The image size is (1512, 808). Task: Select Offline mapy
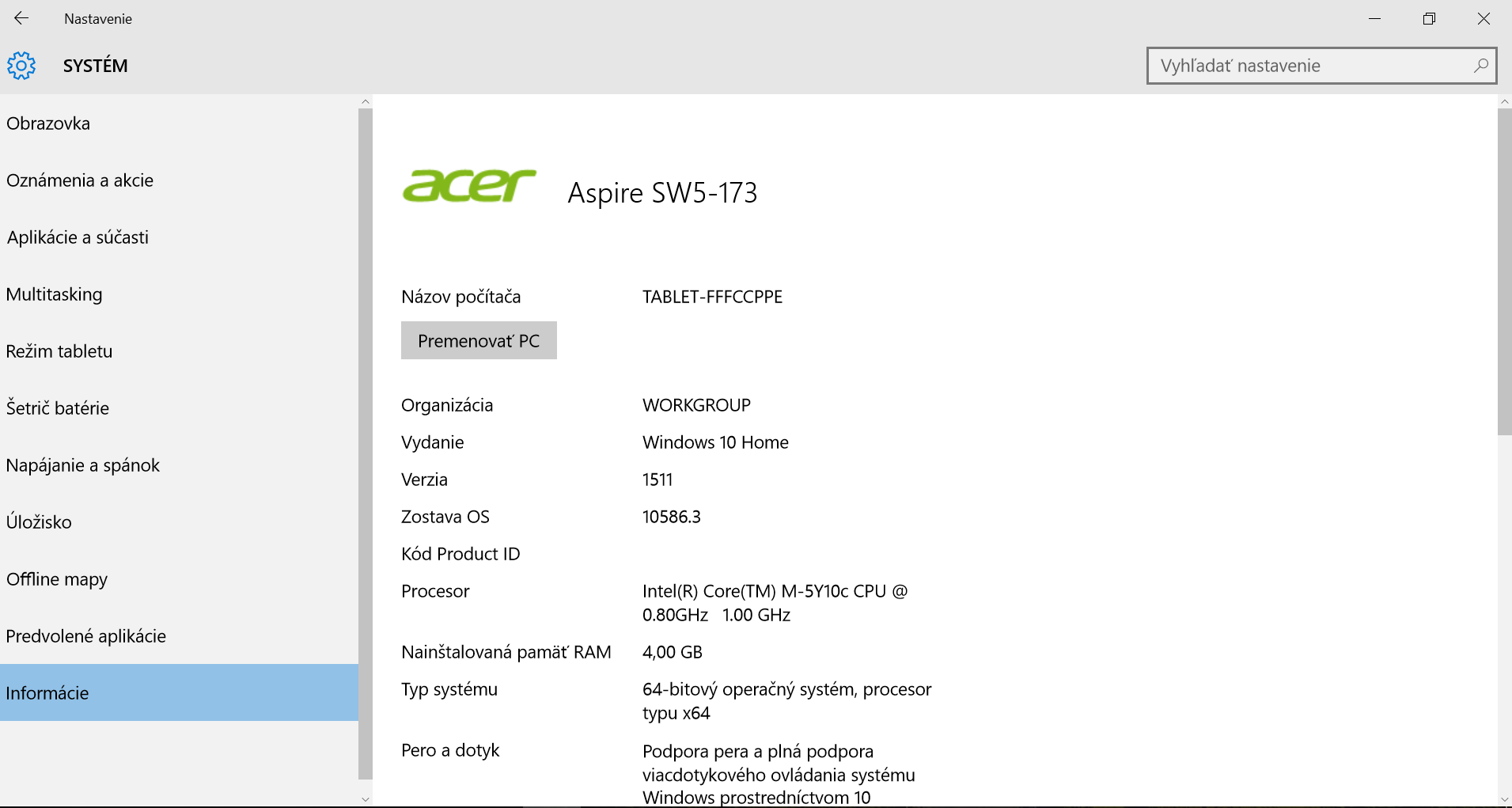(x=179, y=579)
